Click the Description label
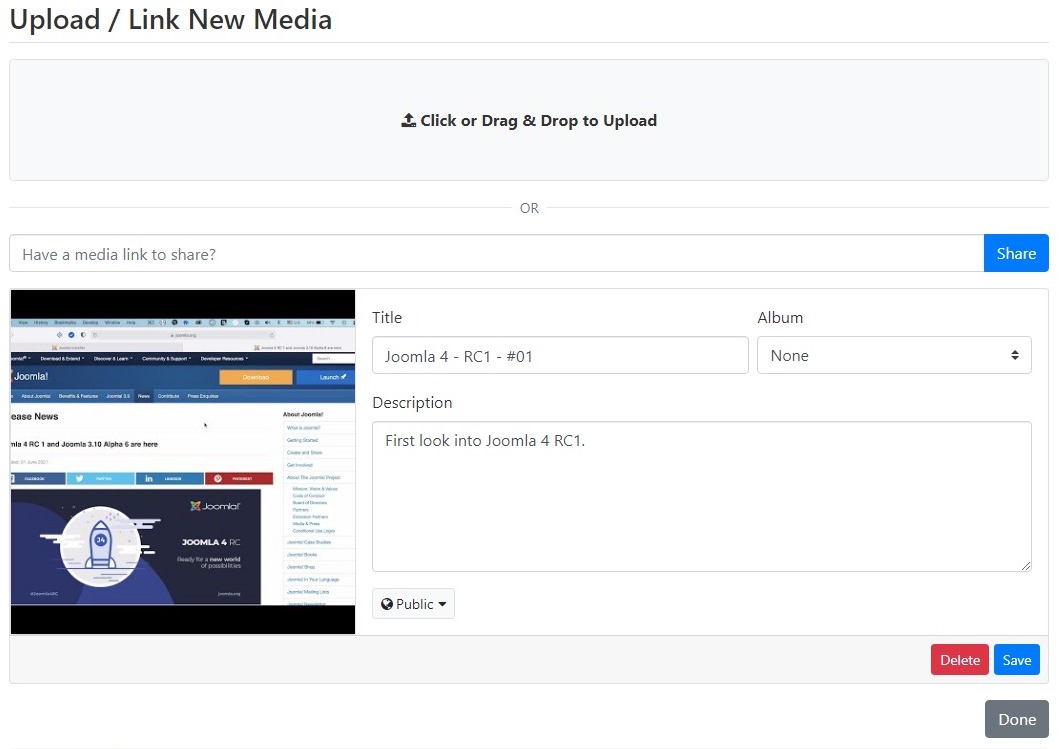This screenshot has height=749, width=1061. (412, 403)
